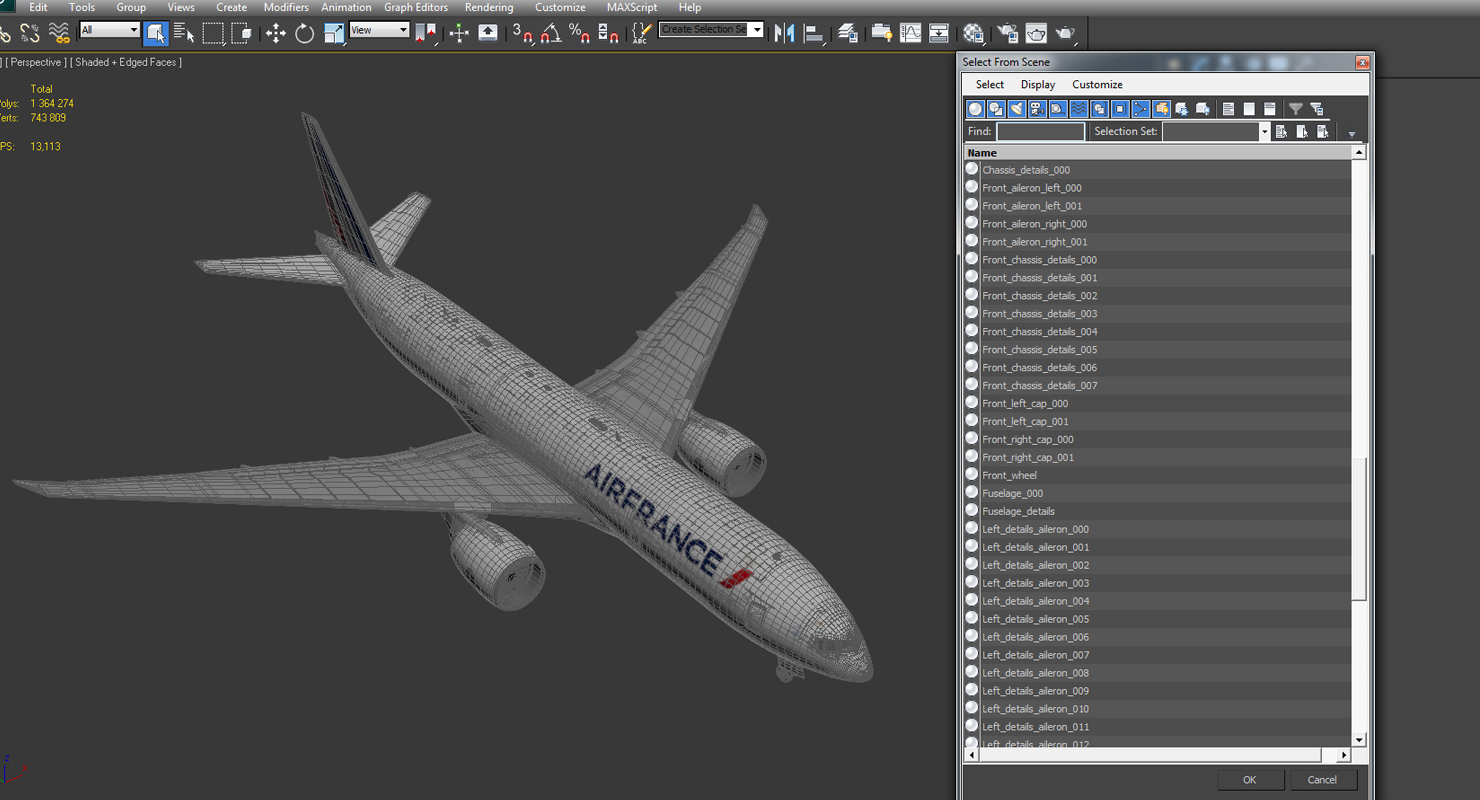Click the Mirror tool

pyautogui.click(x=785, y=33)
